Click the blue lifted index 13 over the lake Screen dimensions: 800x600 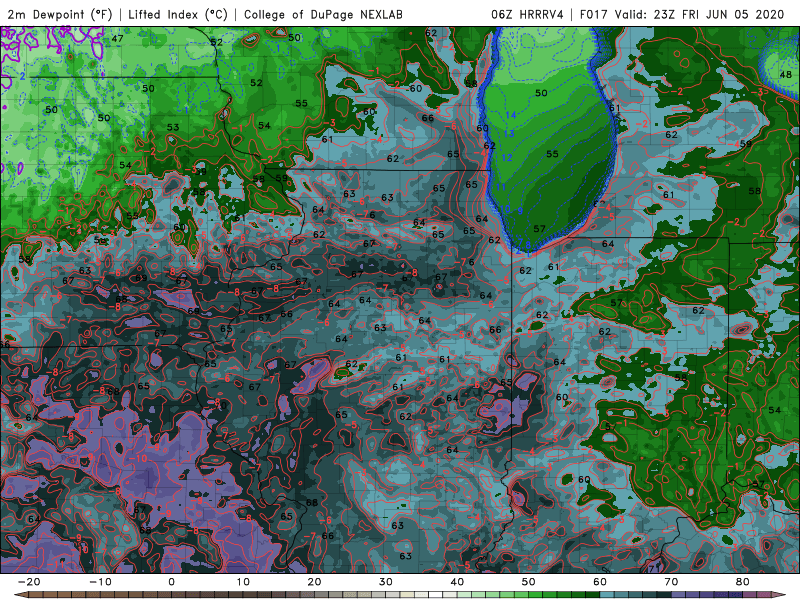[509, 134]
